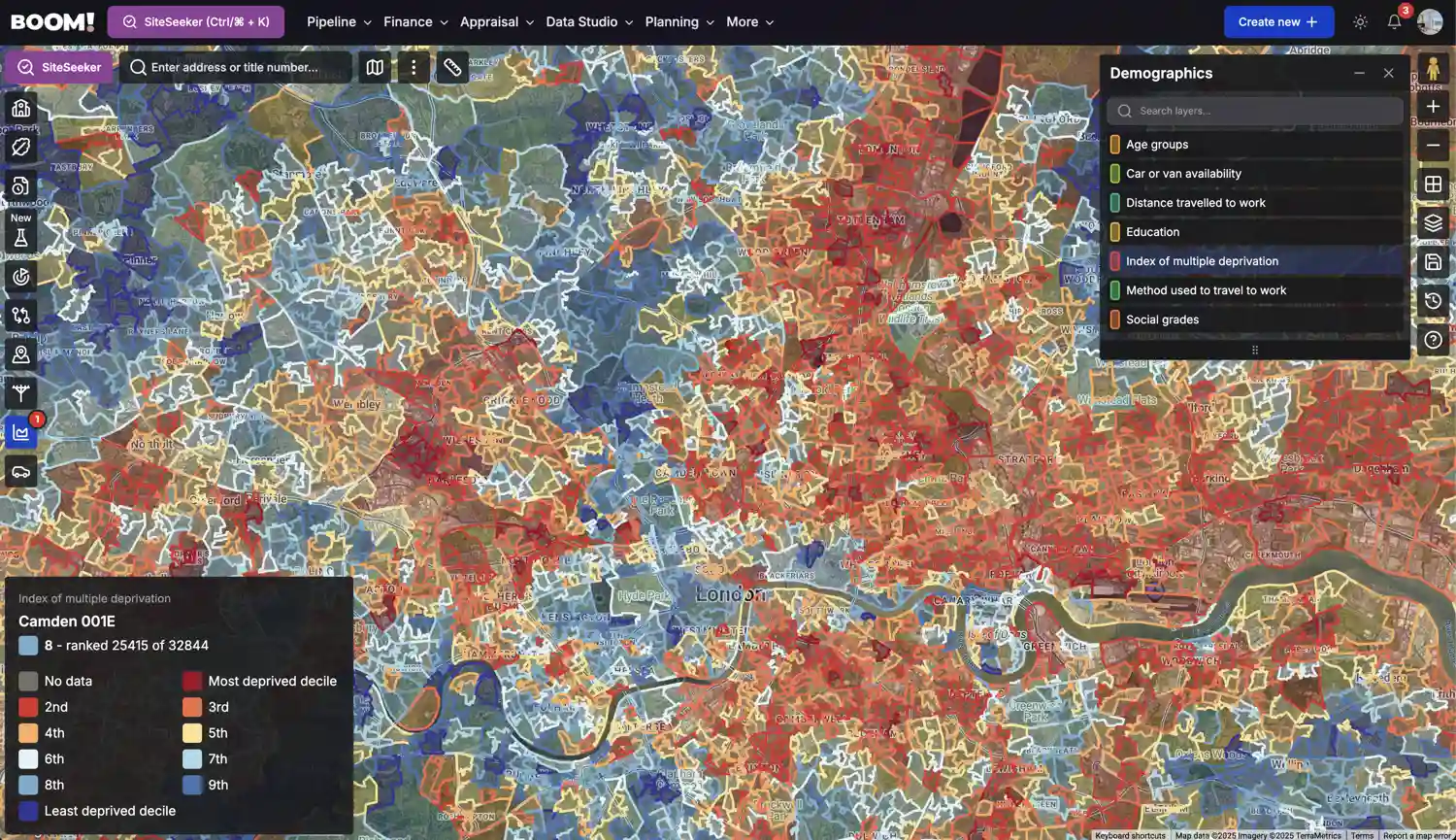Viewport: 1456px width, 840px height.
Task: Select the ruler measurement tool
Action: coord(452,67)
